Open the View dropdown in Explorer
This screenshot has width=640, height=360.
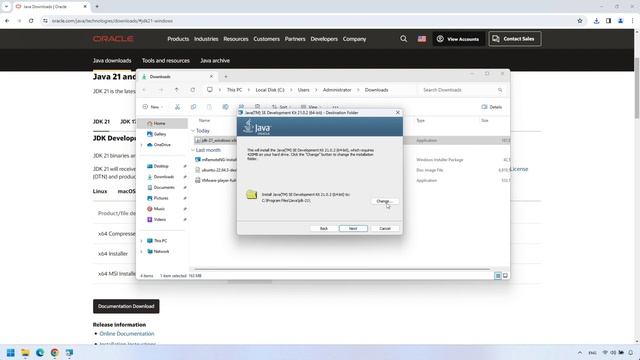point(311,107)
